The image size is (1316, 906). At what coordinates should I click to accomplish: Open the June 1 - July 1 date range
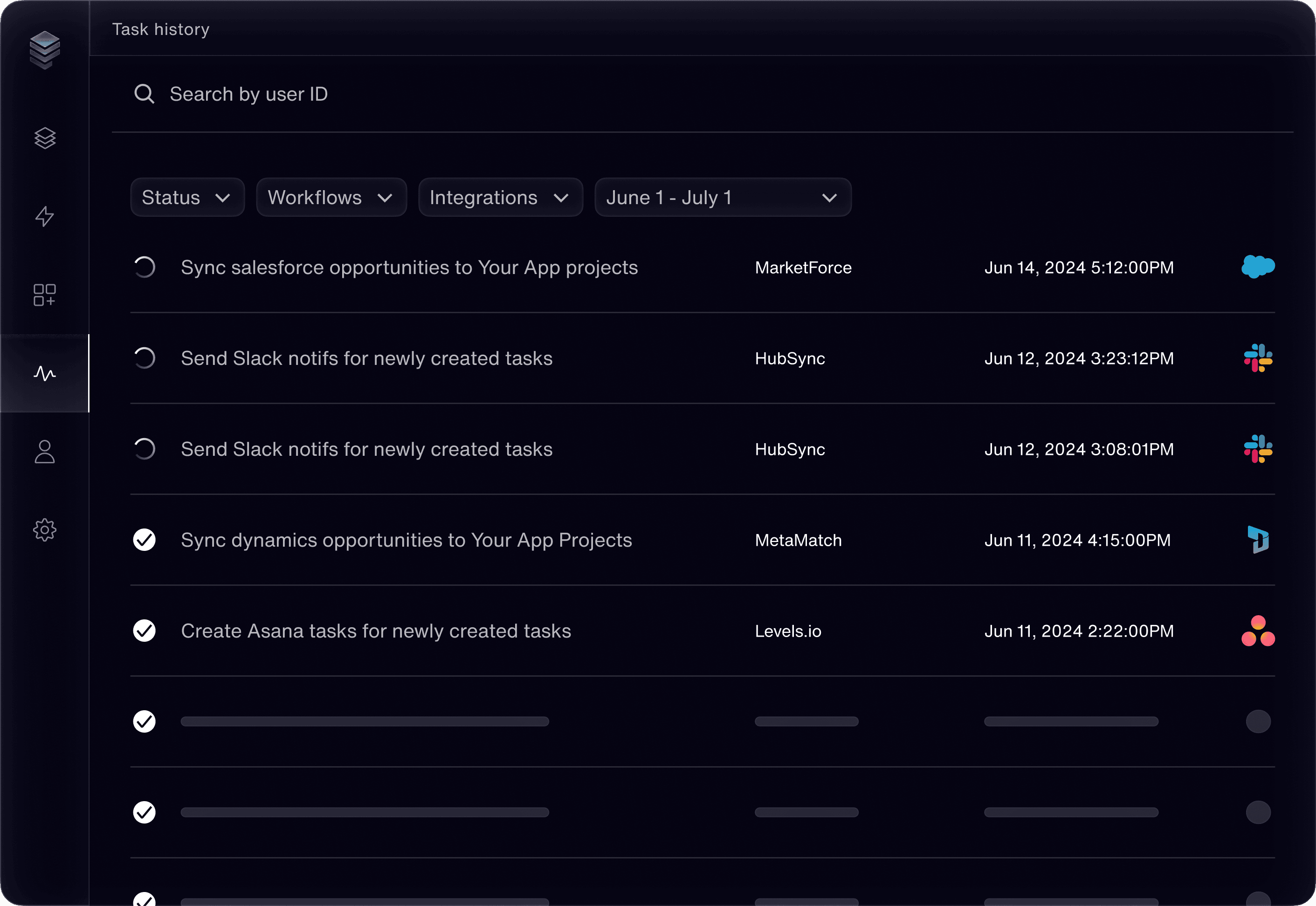pos(722,198)
